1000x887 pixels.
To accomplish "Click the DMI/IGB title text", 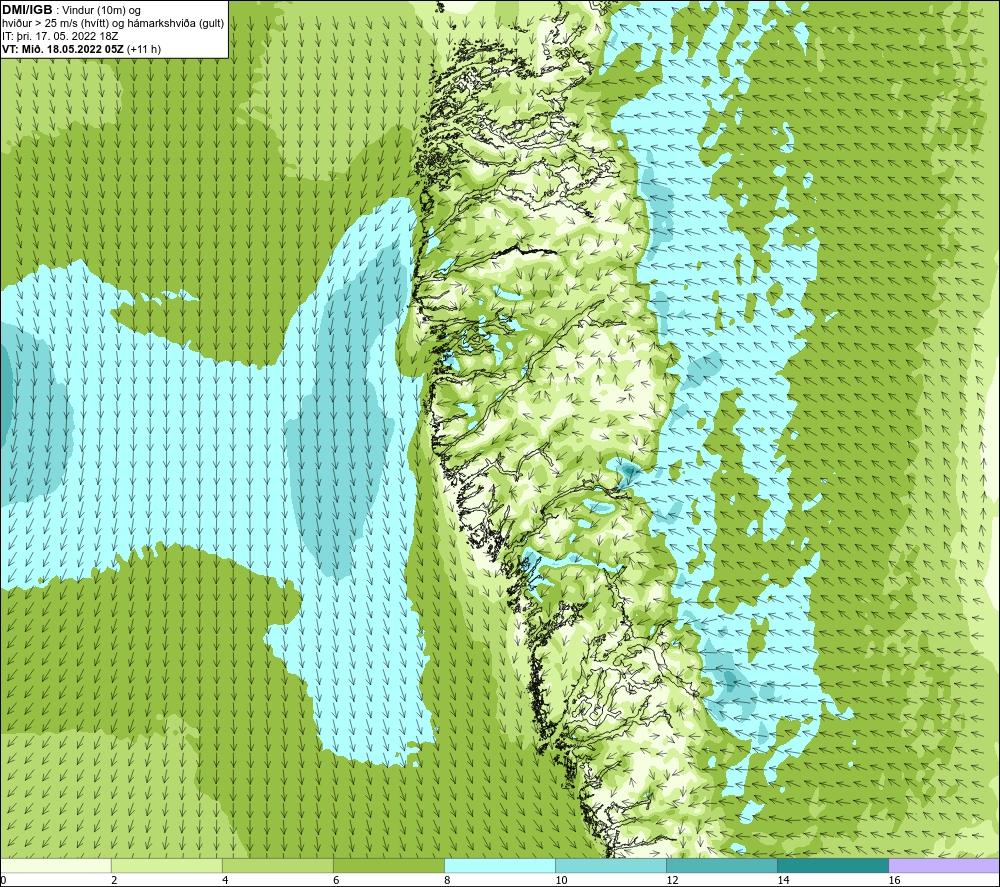I will tap(27, 10).
